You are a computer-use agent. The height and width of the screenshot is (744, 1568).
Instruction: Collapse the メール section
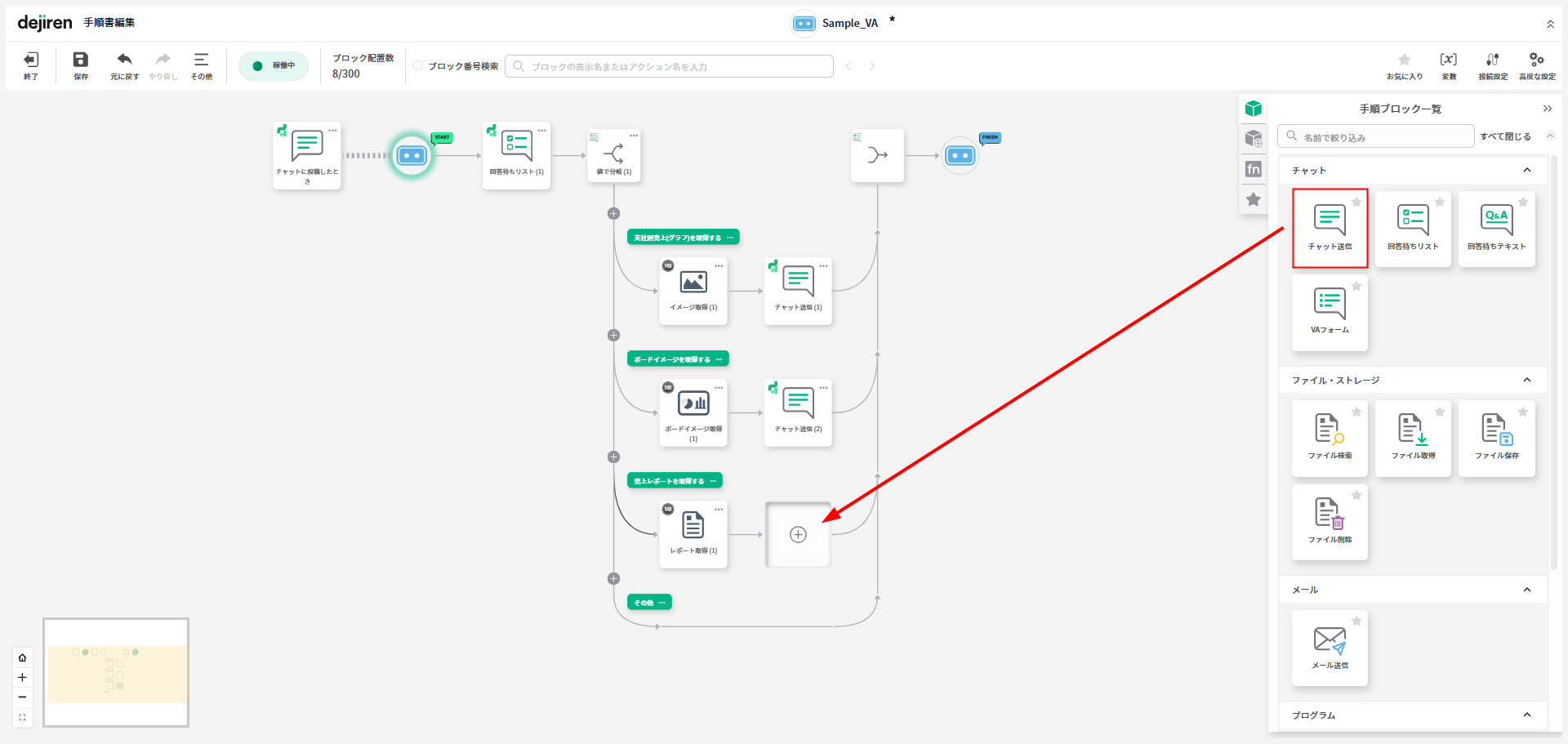[1526, 590]
